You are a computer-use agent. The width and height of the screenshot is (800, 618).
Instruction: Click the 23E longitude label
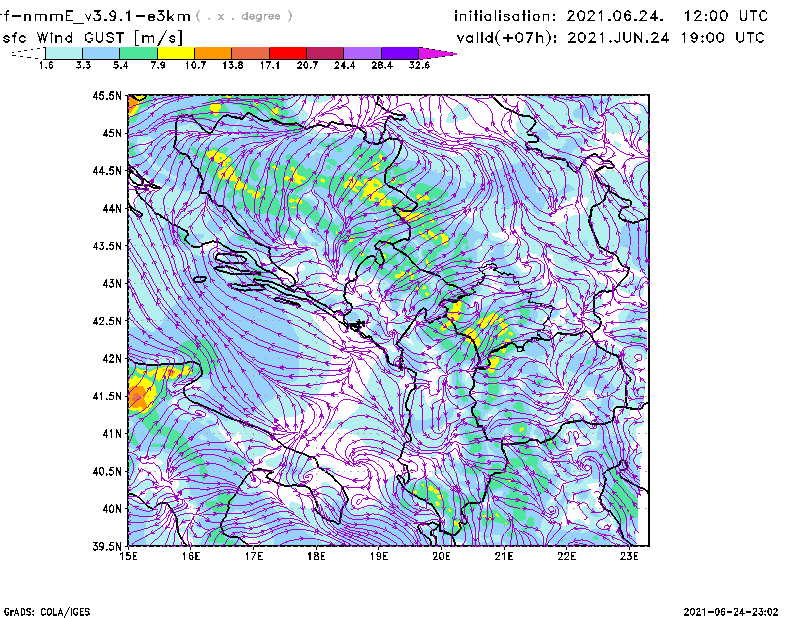629,556
